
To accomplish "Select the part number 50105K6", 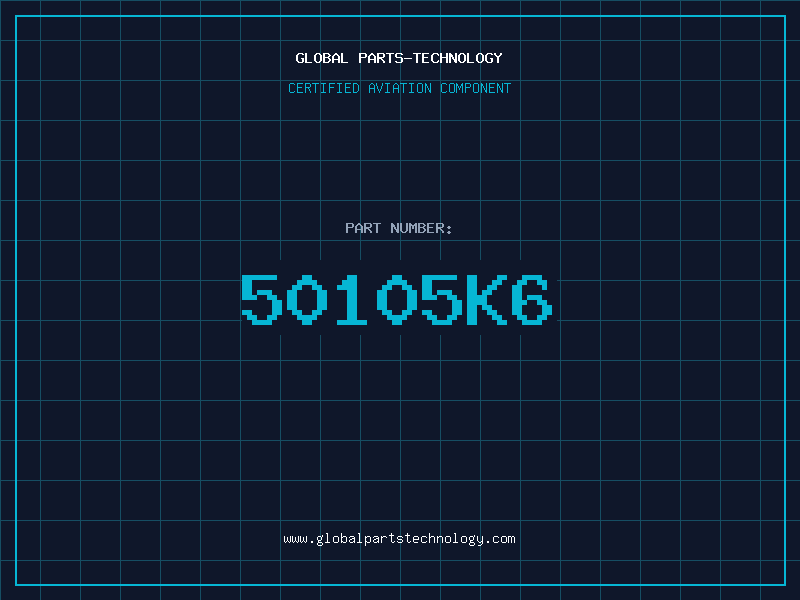I will tap(397, 300).
